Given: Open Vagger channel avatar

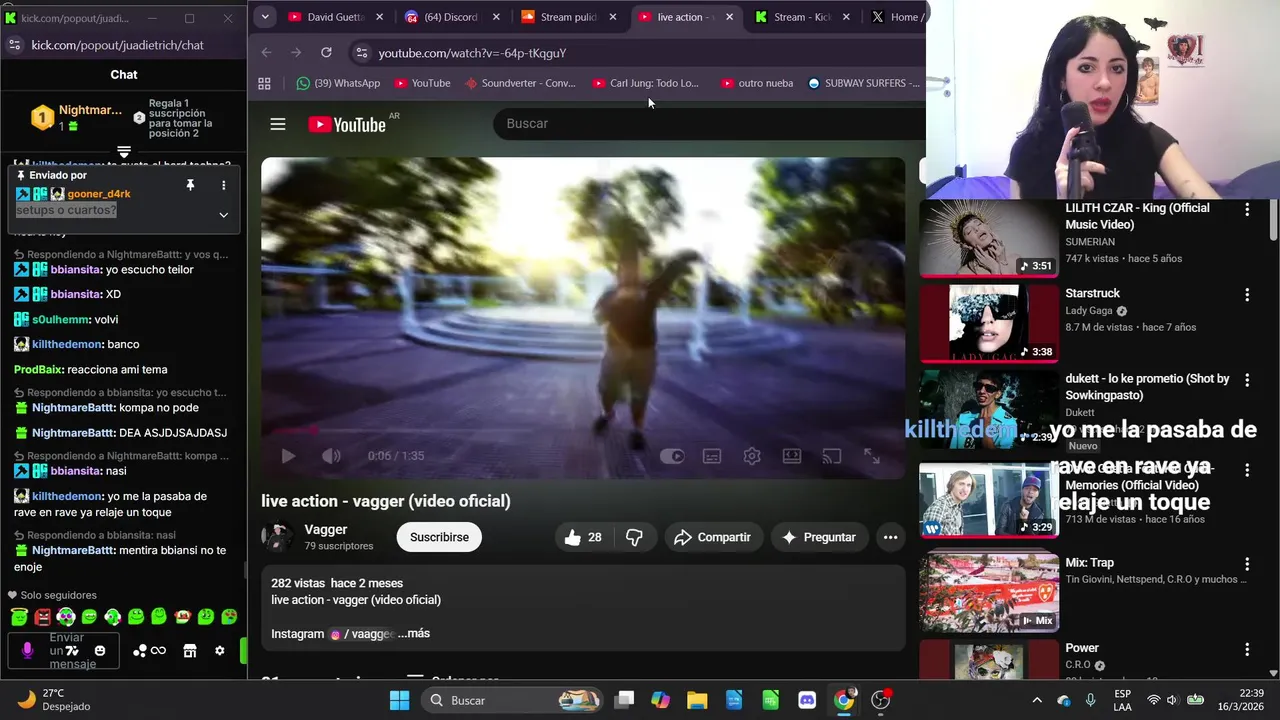Looking at the screenshot, I should [277, 537].
